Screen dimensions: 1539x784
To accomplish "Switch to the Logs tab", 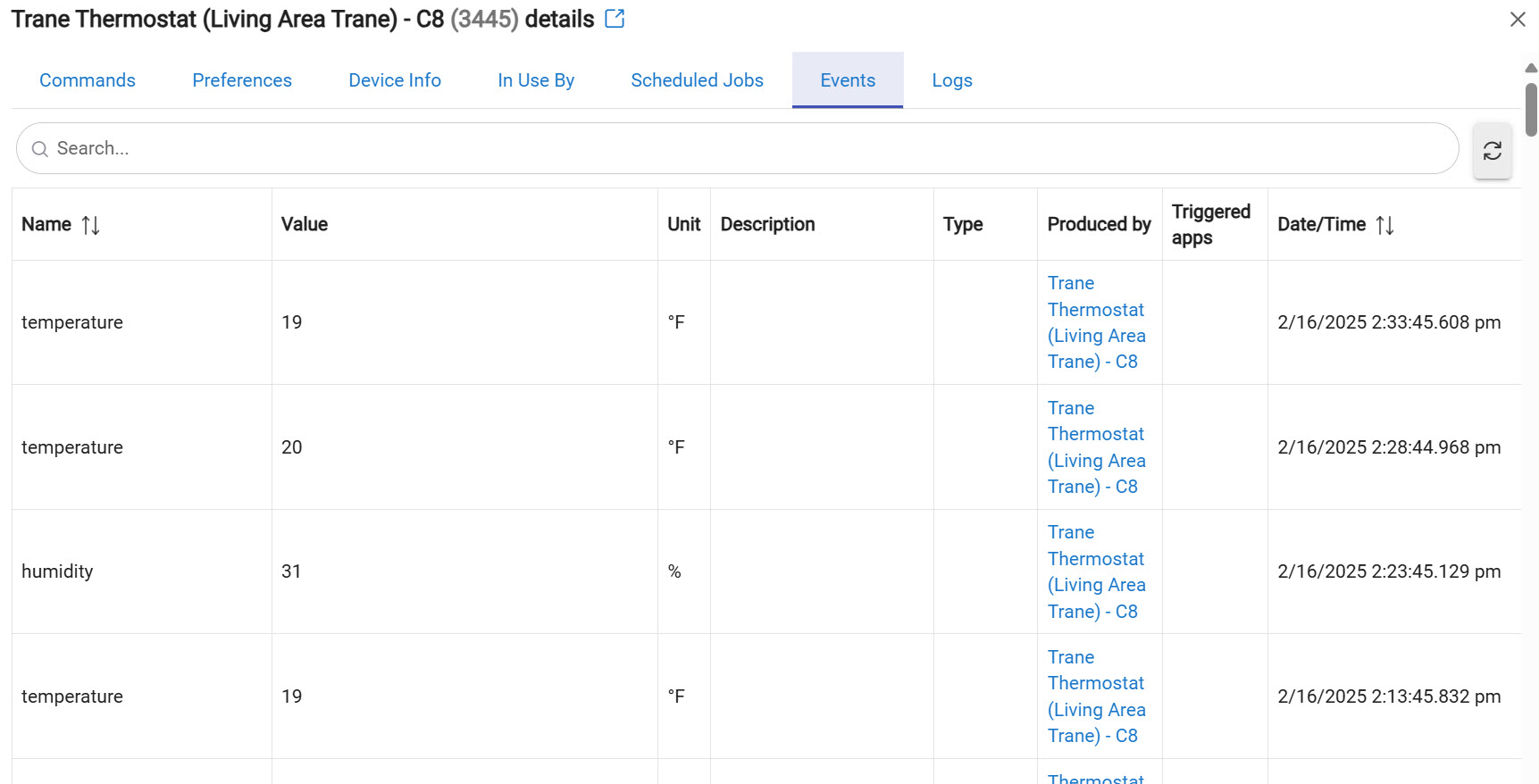I will click(x=952, y=80).
